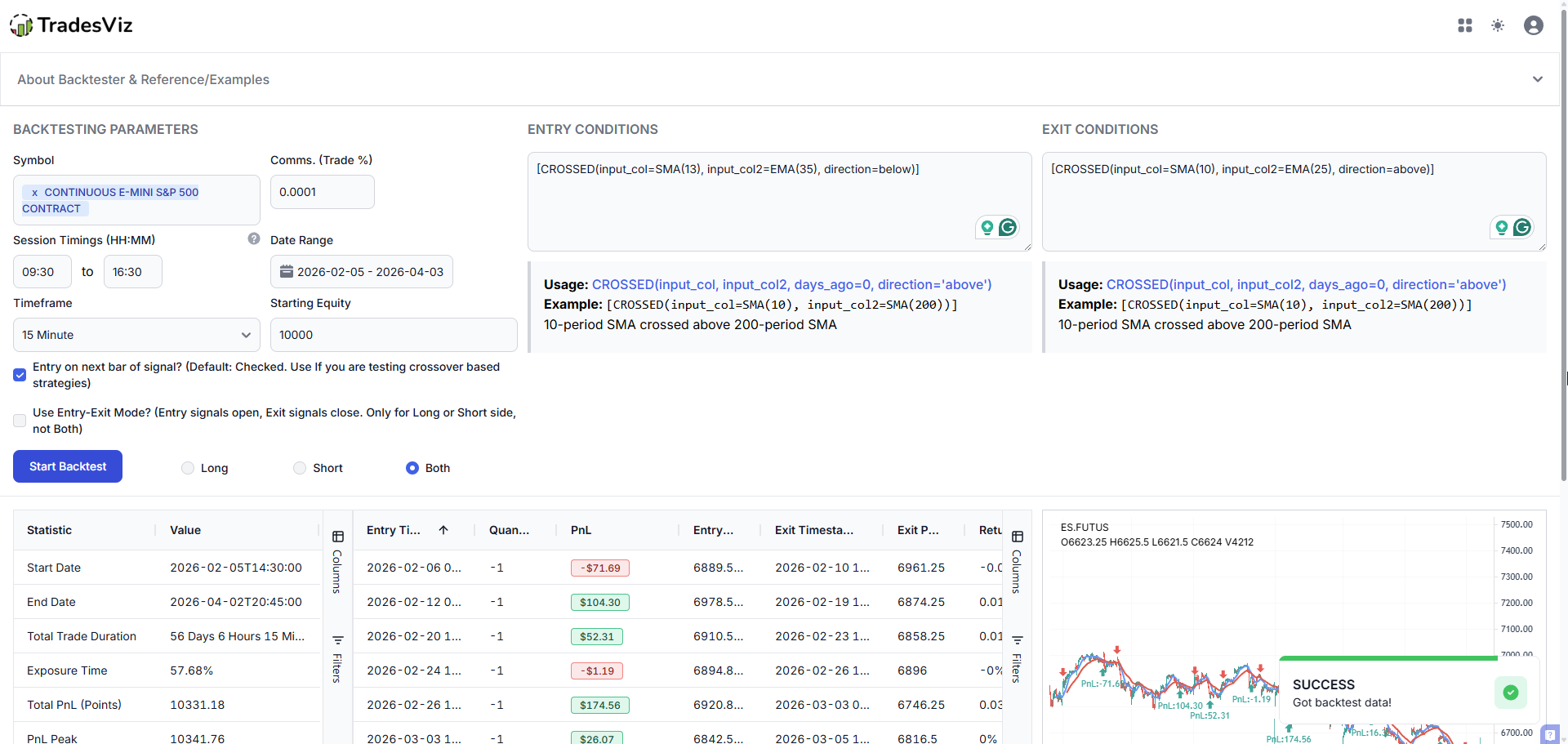Viewport: 1568px width, 744px height.
Task: Select the Long radio button
Action: point(188,468)
